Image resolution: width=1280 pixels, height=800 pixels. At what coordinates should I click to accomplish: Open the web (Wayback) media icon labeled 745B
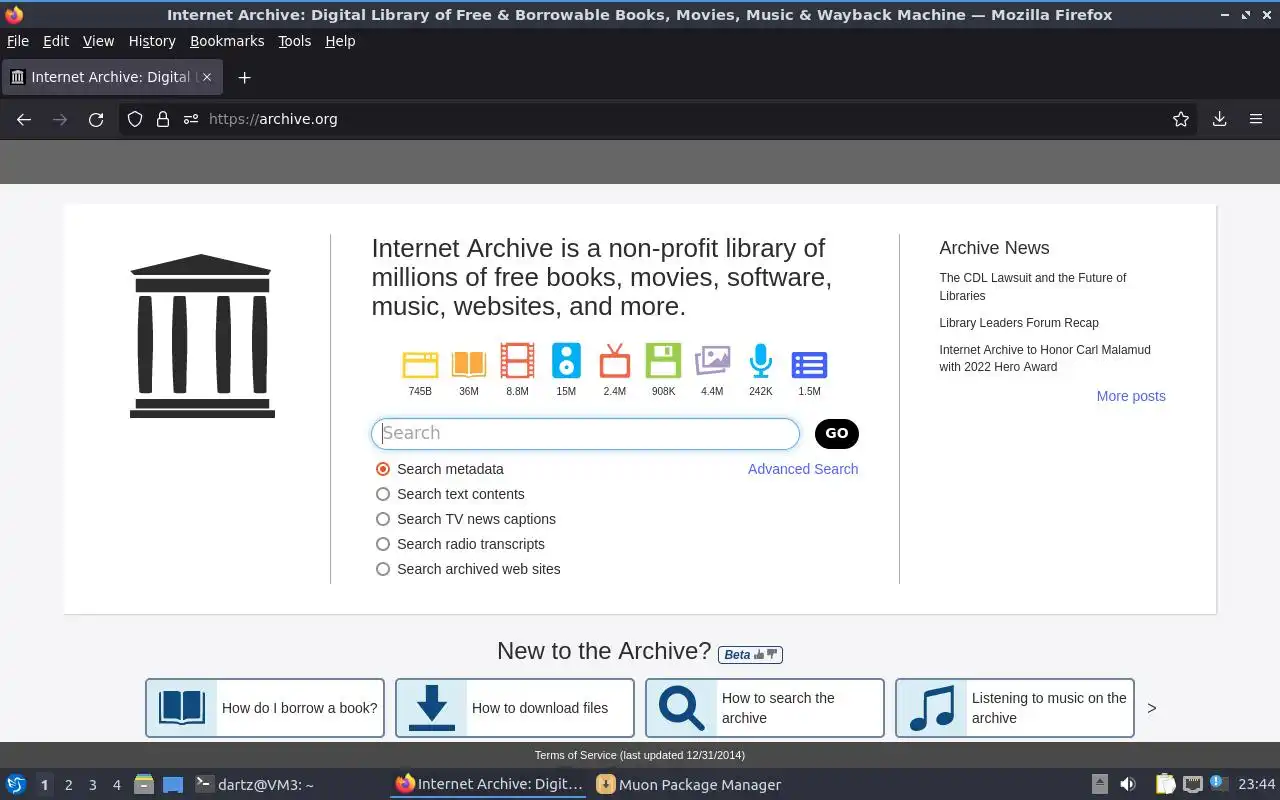(x=420, y=363)
